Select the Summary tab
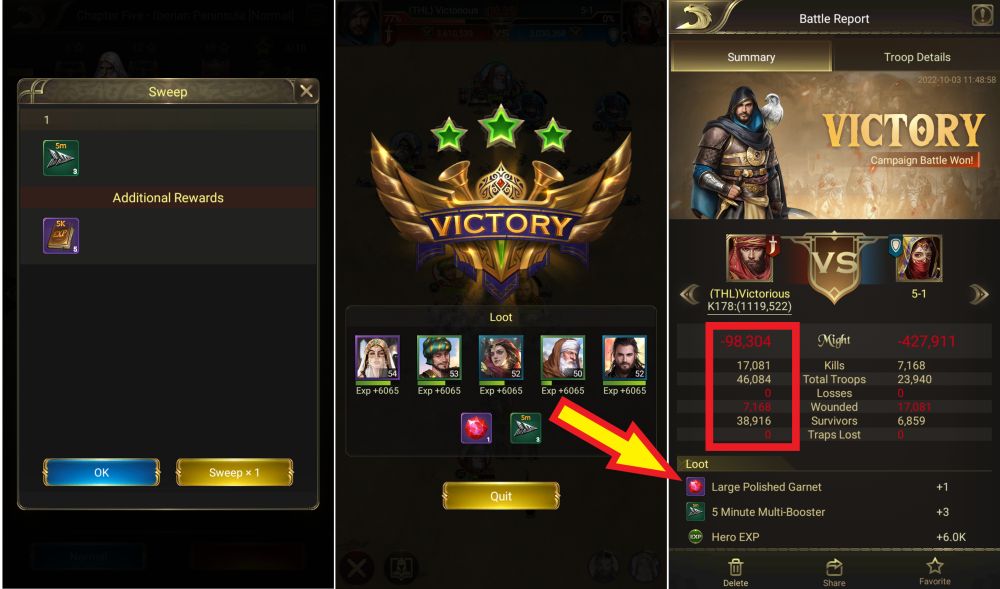 pos(751,57)
